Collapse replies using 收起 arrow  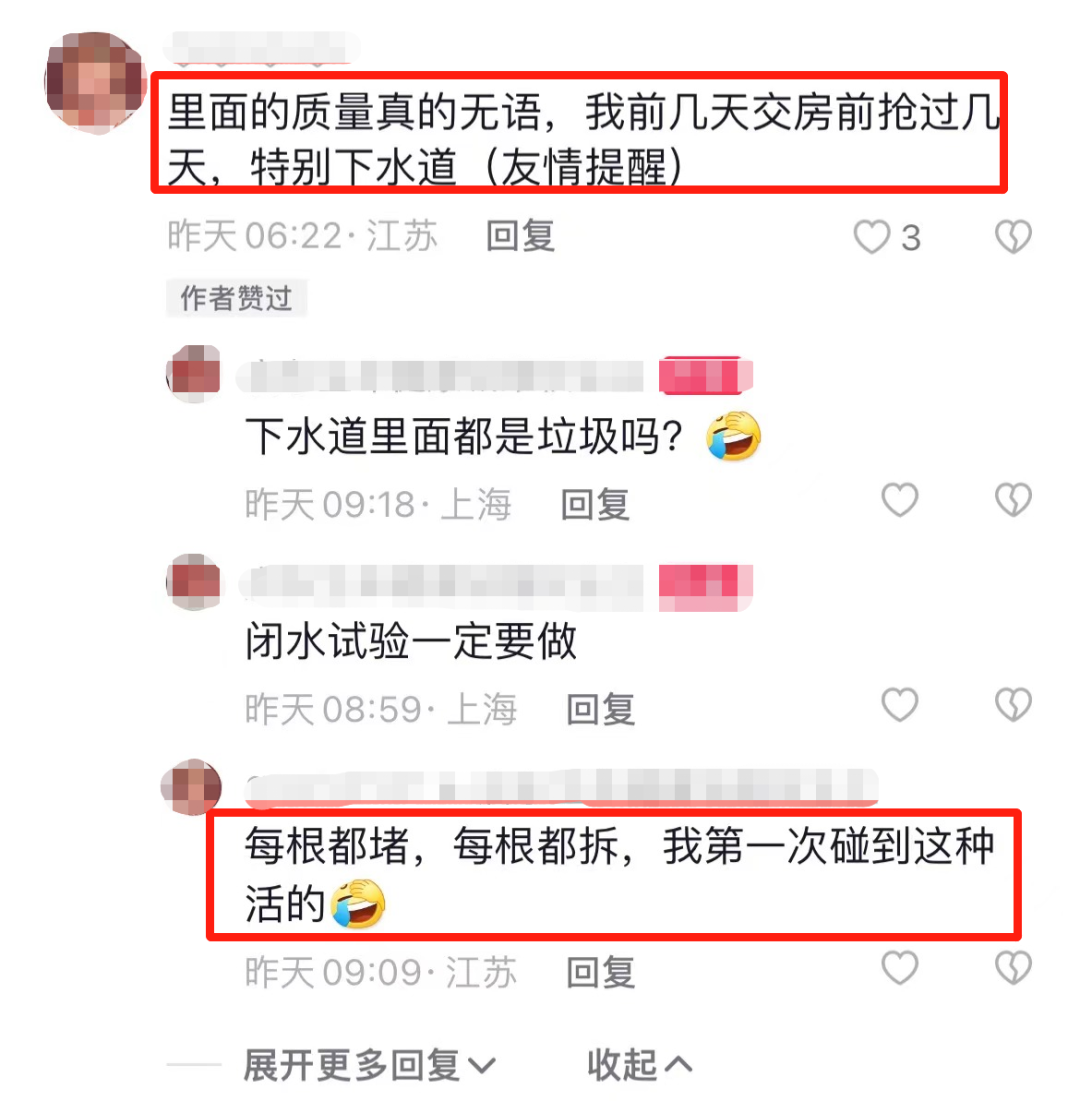[640, 1065]
